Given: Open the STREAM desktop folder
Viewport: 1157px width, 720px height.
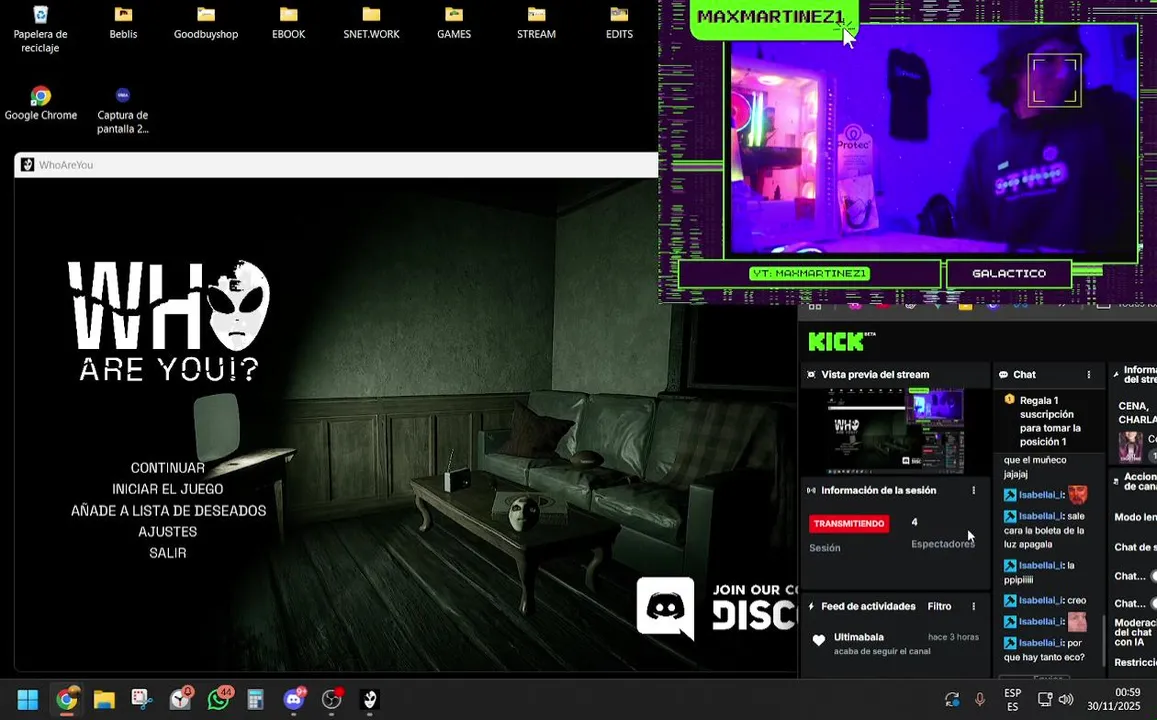Looking at the screenshot, I should click(x=536, y=23).
